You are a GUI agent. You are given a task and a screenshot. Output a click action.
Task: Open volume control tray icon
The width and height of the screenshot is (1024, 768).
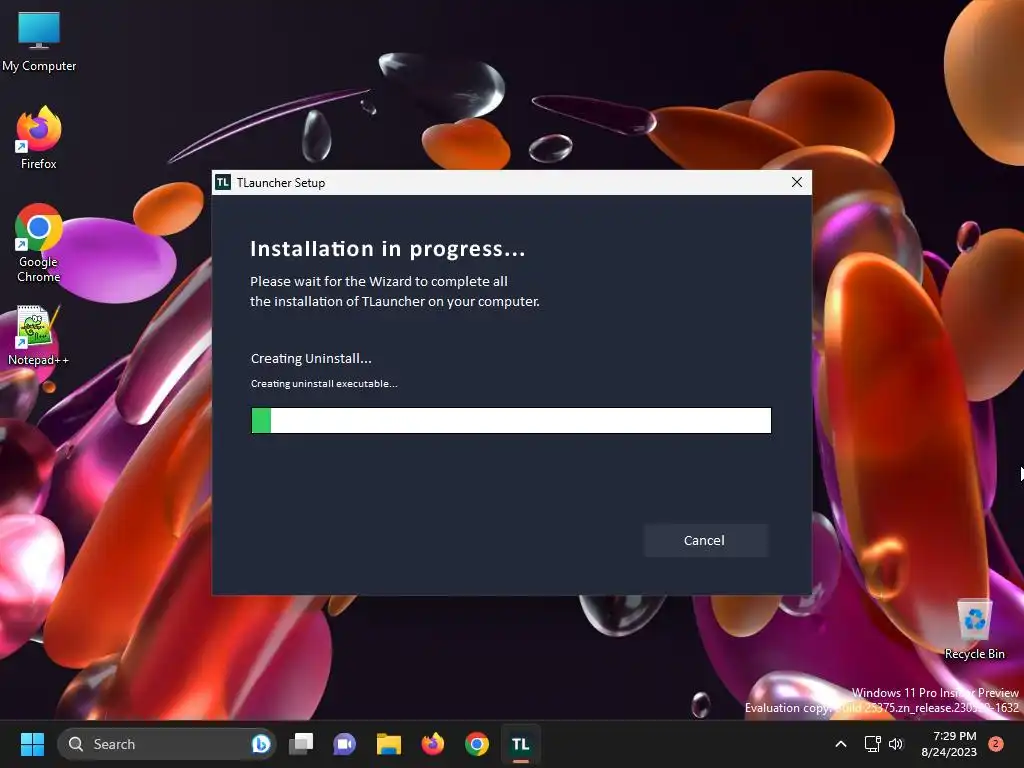[x=896, y=744]
